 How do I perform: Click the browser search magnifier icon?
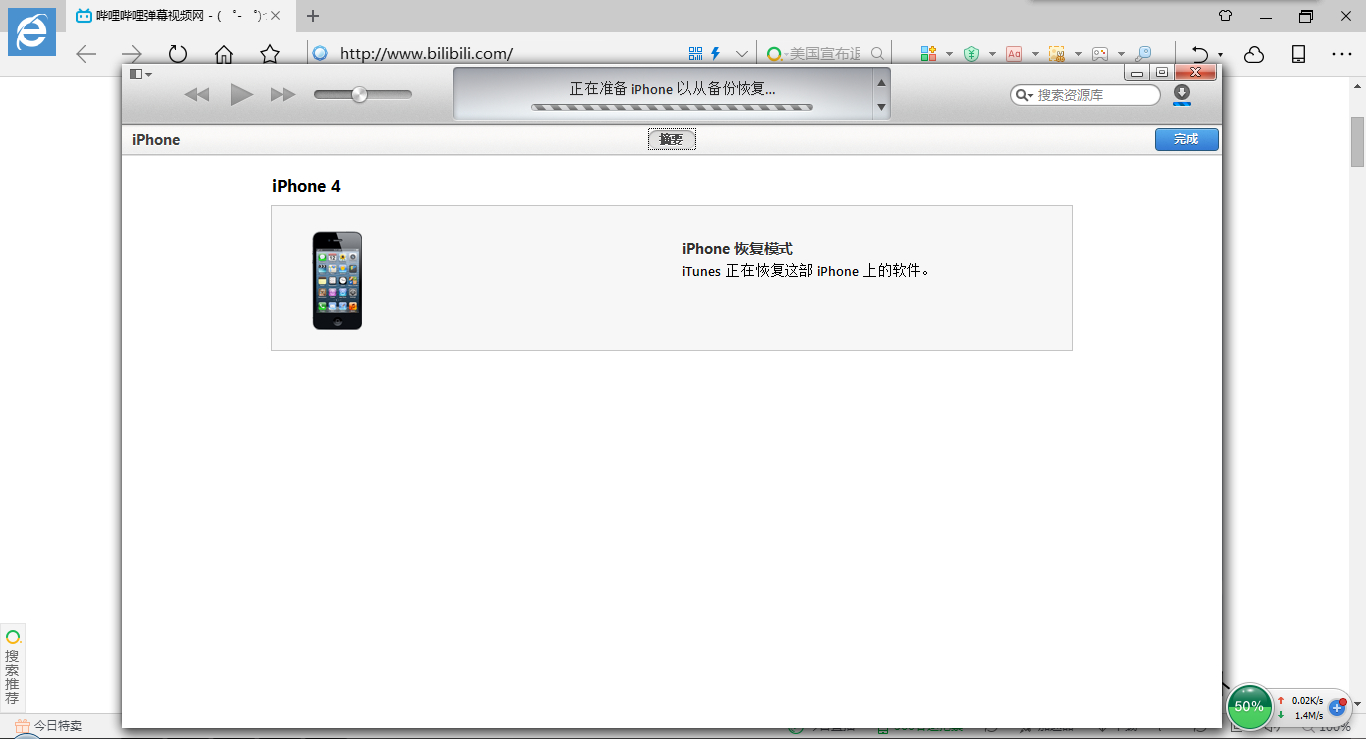(x=878, y=54)
